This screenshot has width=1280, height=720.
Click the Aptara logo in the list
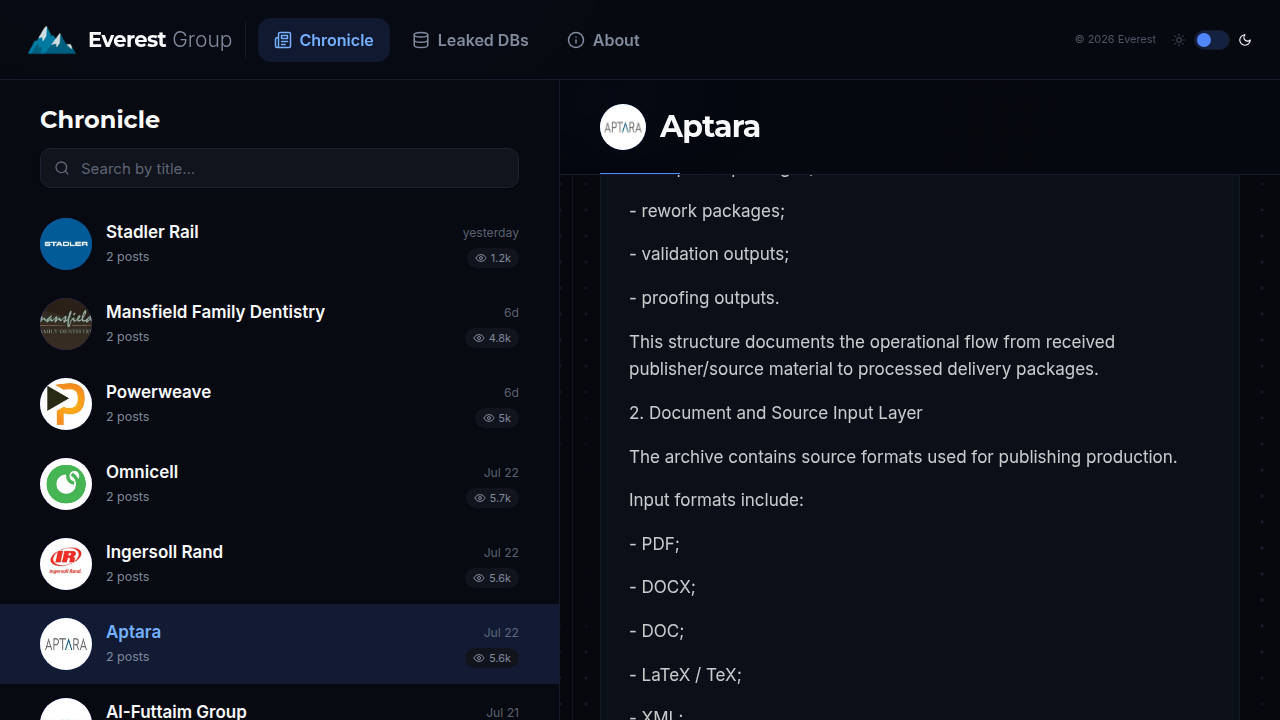click(66, 644)
